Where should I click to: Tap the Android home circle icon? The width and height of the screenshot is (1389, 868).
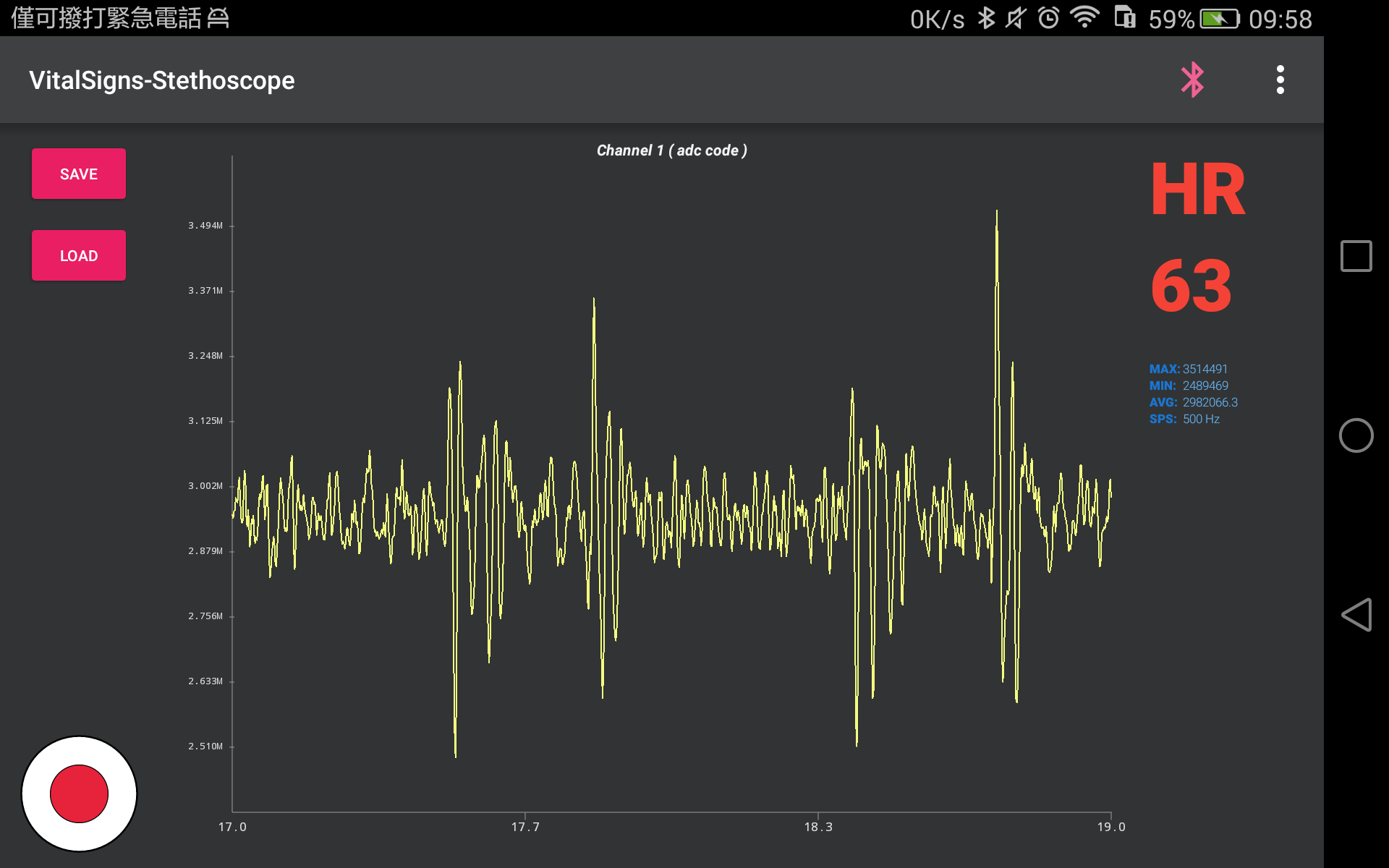pos(1356,435)
